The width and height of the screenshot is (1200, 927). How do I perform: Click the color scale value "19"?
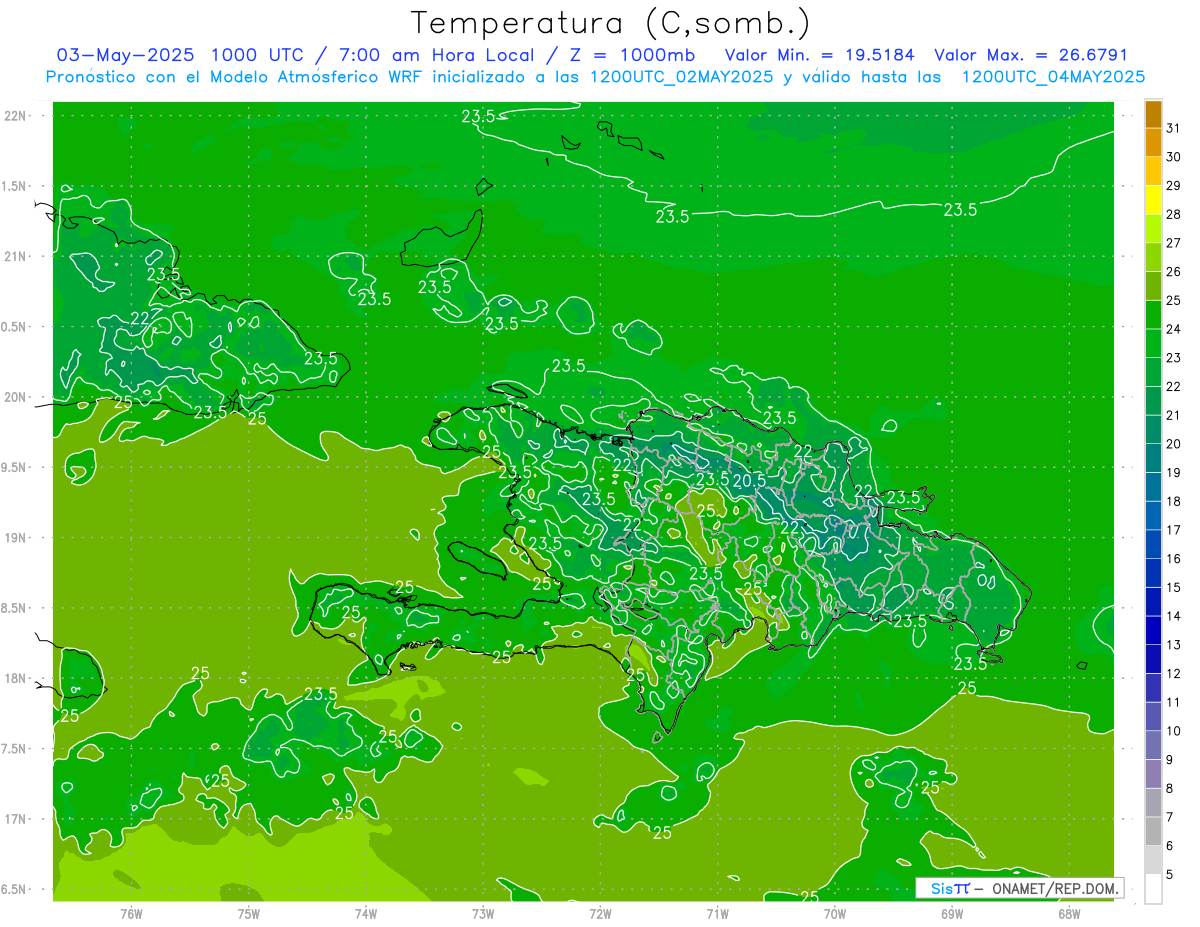[x=1173, y=473]
